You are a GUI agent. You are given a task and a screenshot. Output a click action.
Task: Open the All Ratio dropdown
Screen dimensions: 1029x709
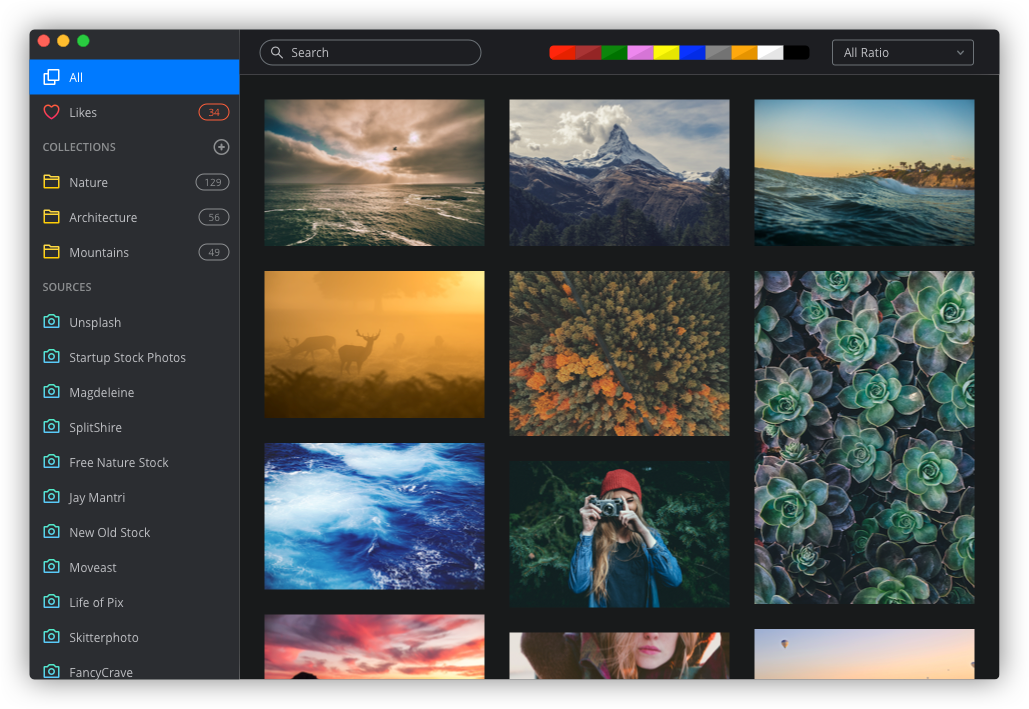[x=902, y=52]
